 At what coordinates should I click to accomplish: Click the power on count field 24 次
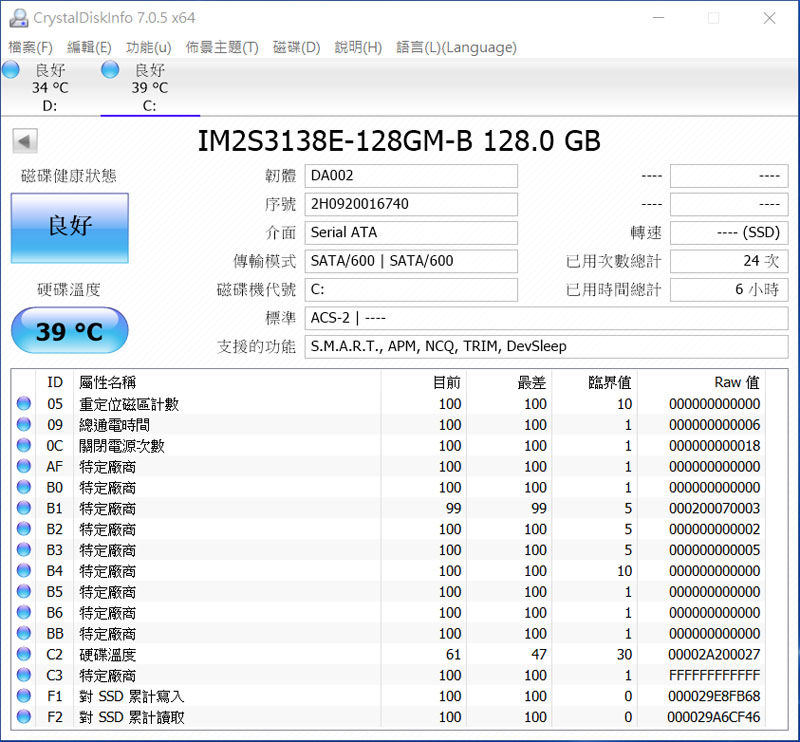729,261
